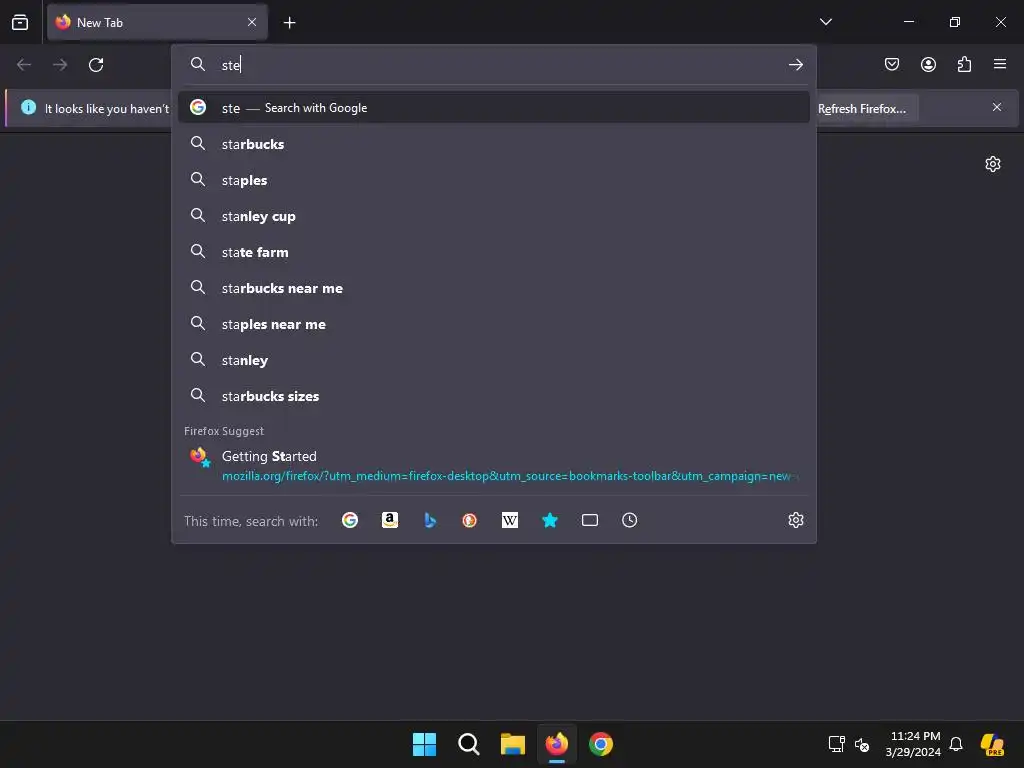Click the Go arrow in address bar
Image resolution: width=1024 pixels, height=768 pixels.
tap(795, 65)
